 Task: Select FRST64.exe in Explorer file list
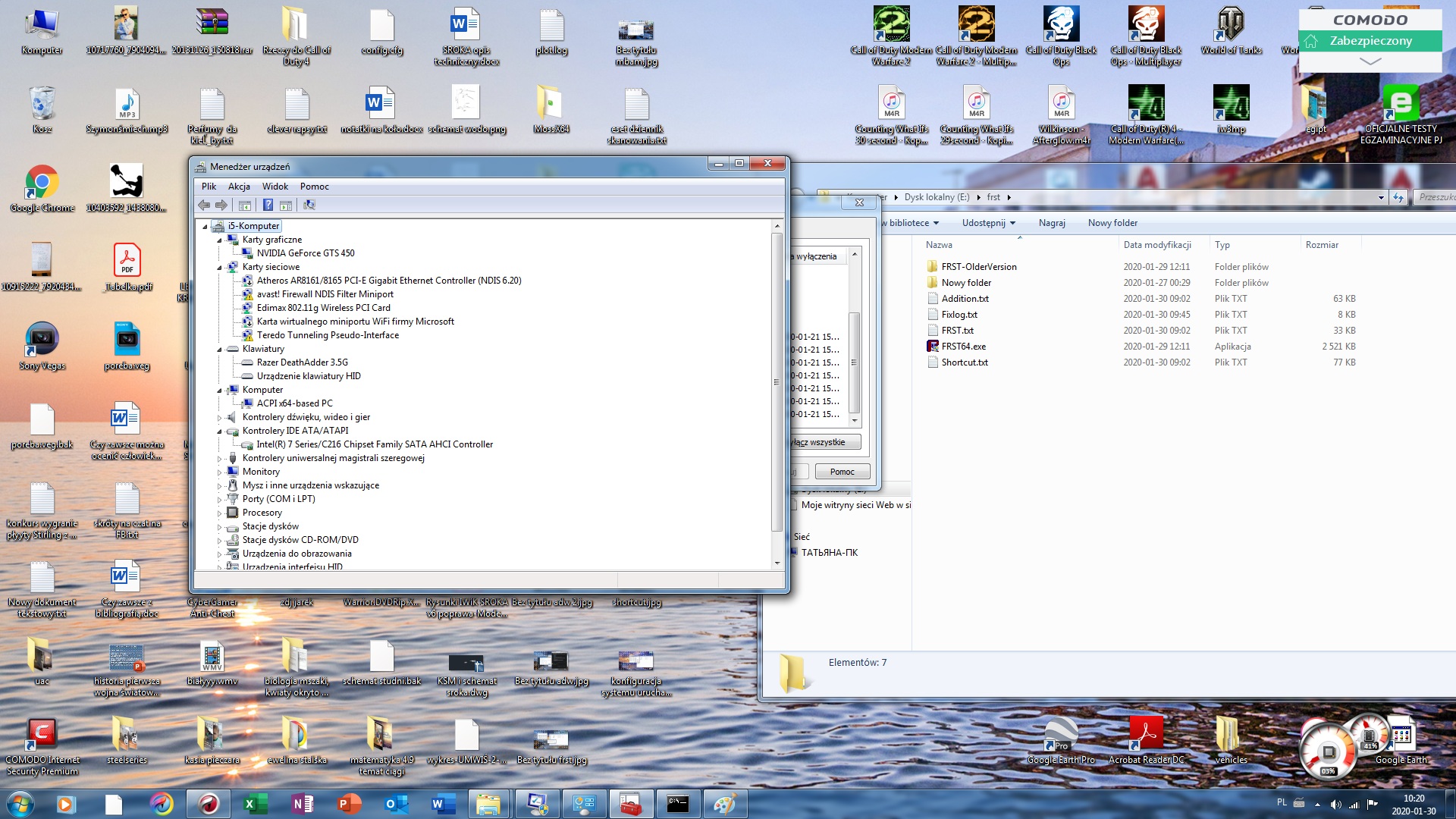coord(963,347)
